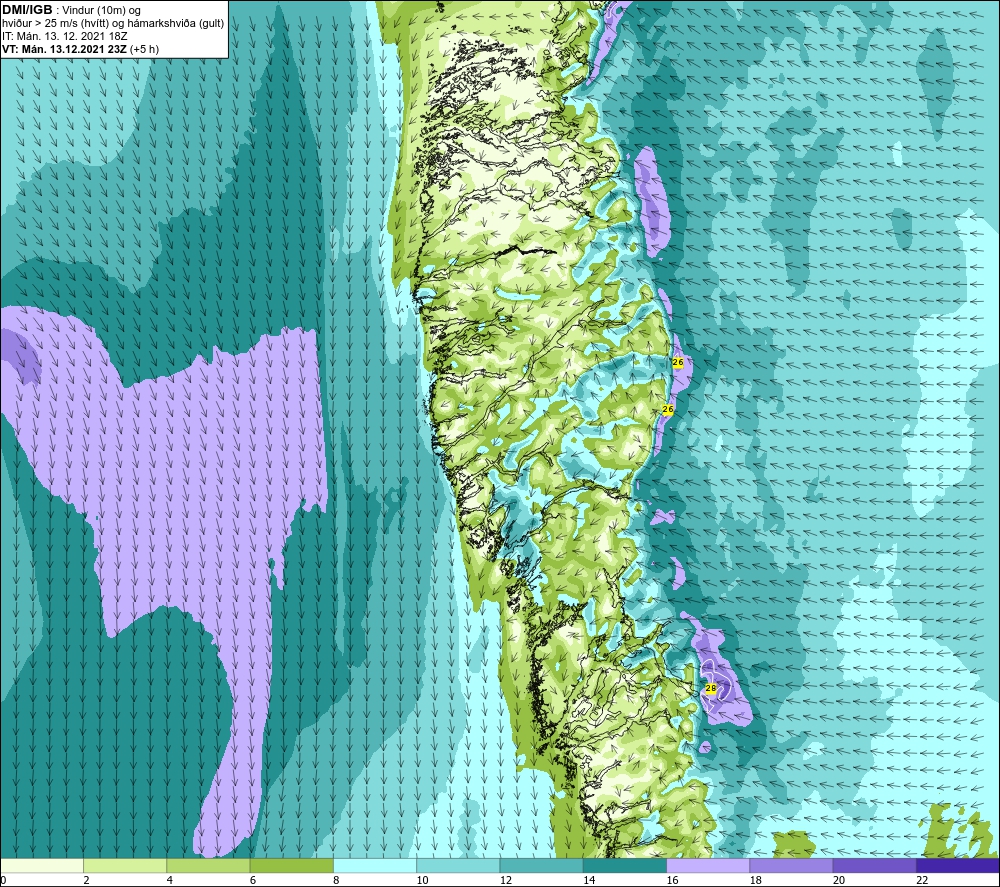Click the legend scale label '8'
Screen dimensions: 1000x887
[x=336, y=880]
